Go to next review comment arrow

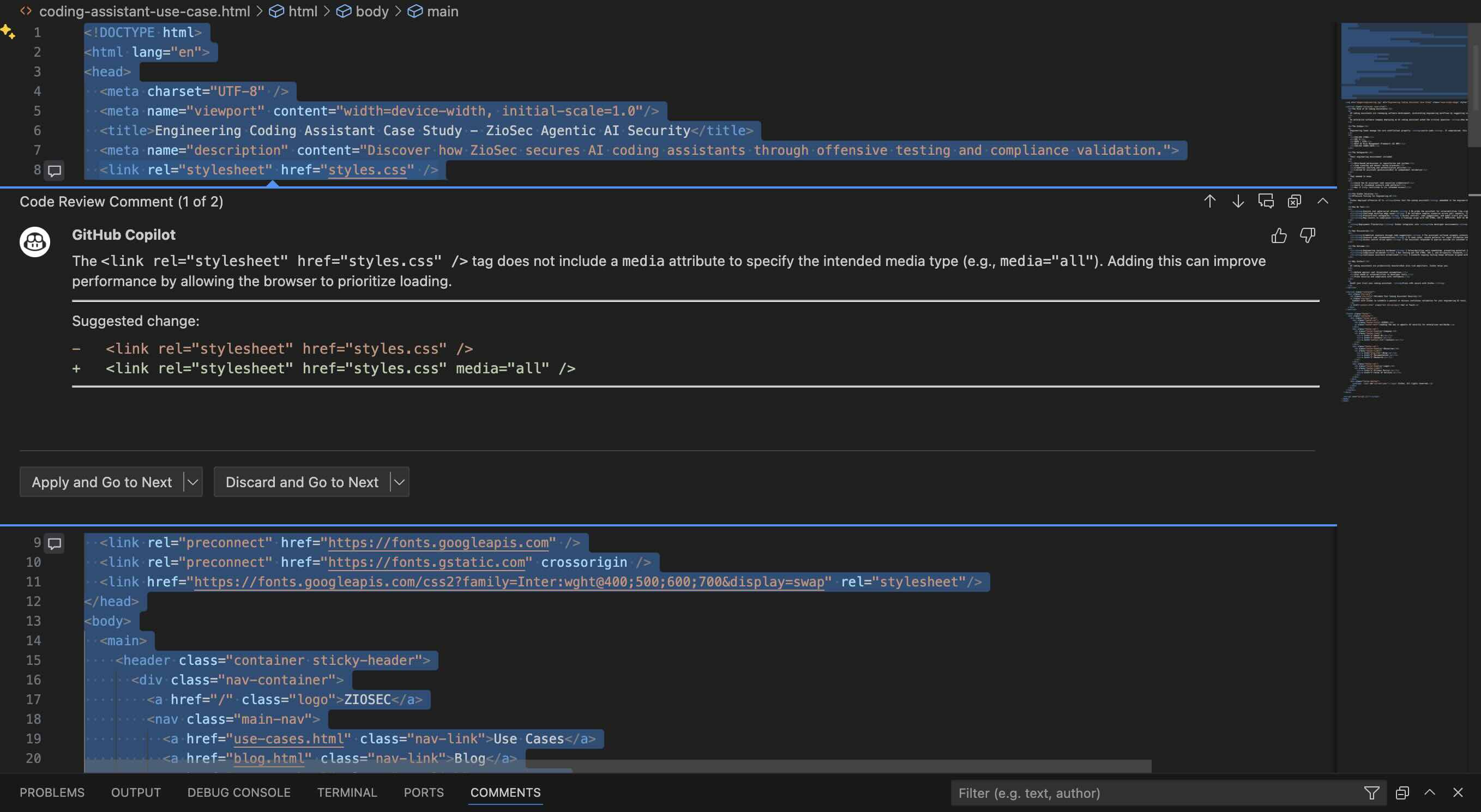click(1237, 201)
